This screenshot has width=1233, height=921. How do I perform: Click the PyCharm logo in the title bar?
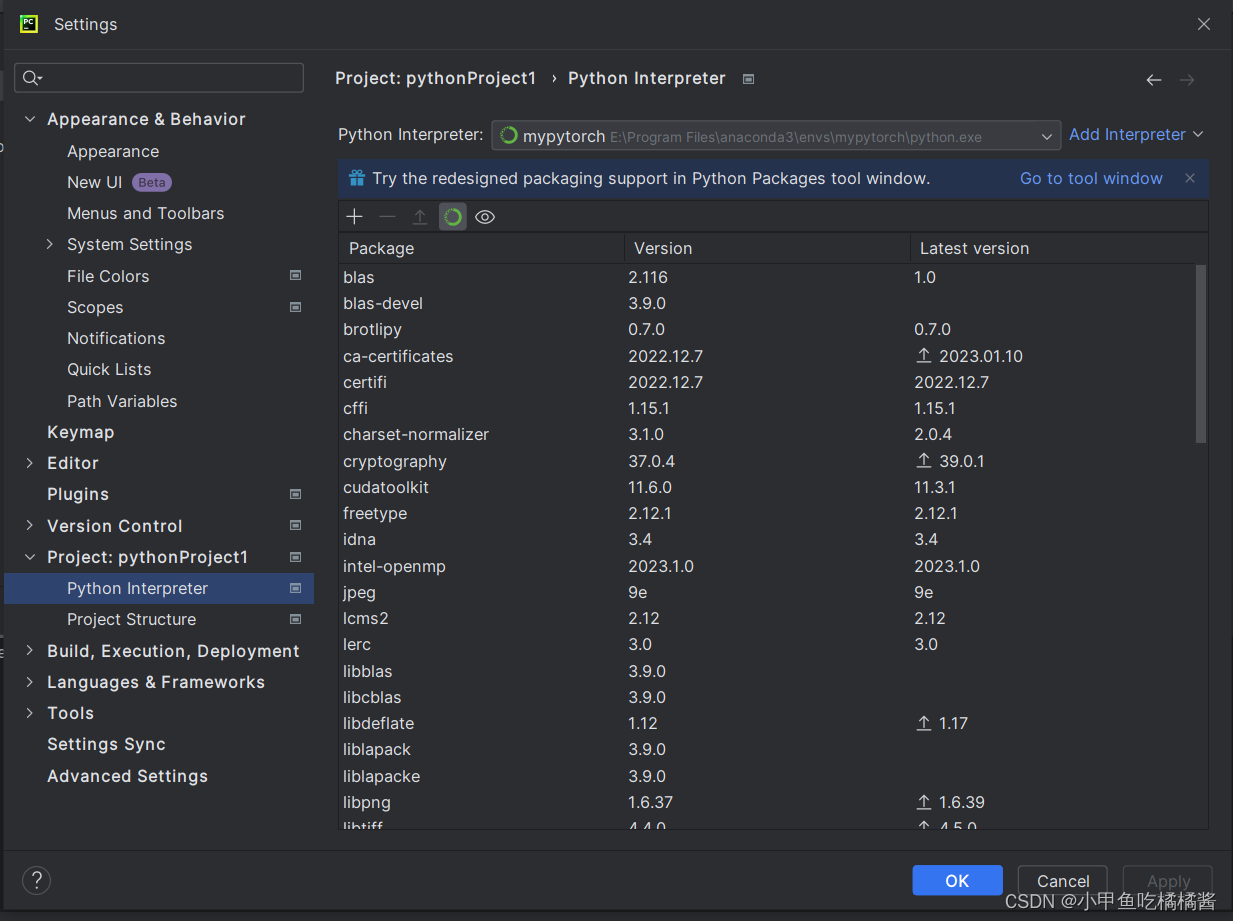point(29,24)
